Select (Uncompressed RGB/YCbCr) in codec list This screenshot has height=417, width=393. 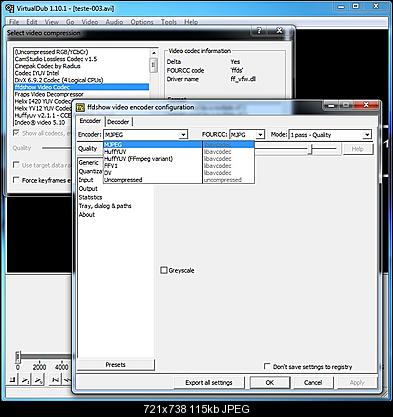81,52
